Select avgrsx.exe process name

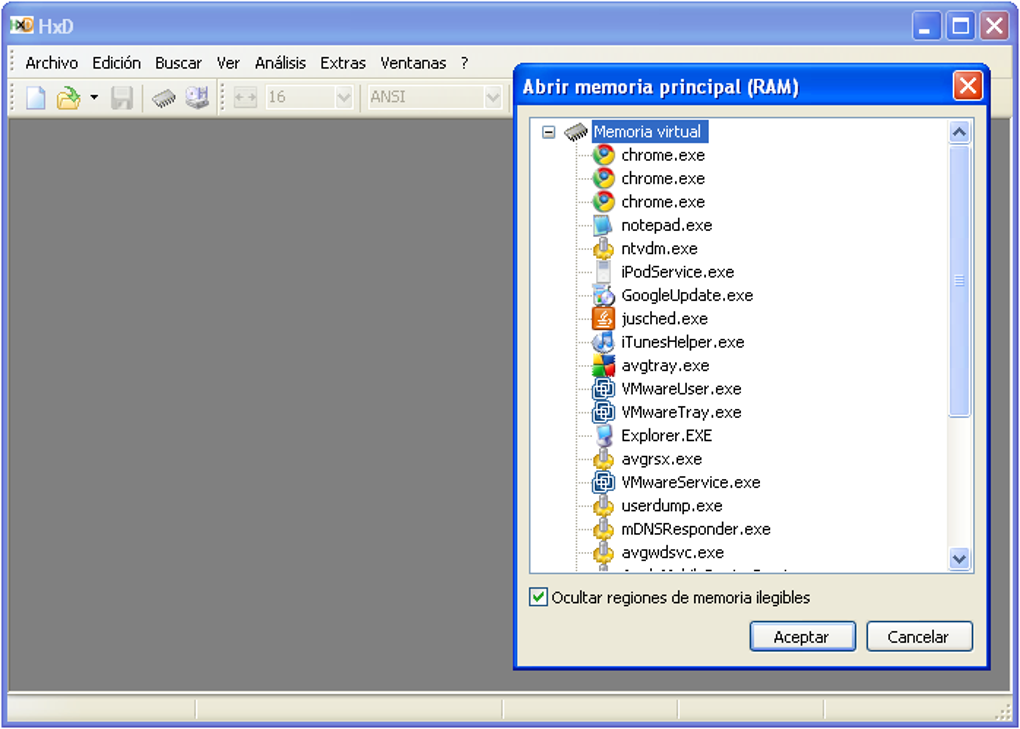(662, 459)
